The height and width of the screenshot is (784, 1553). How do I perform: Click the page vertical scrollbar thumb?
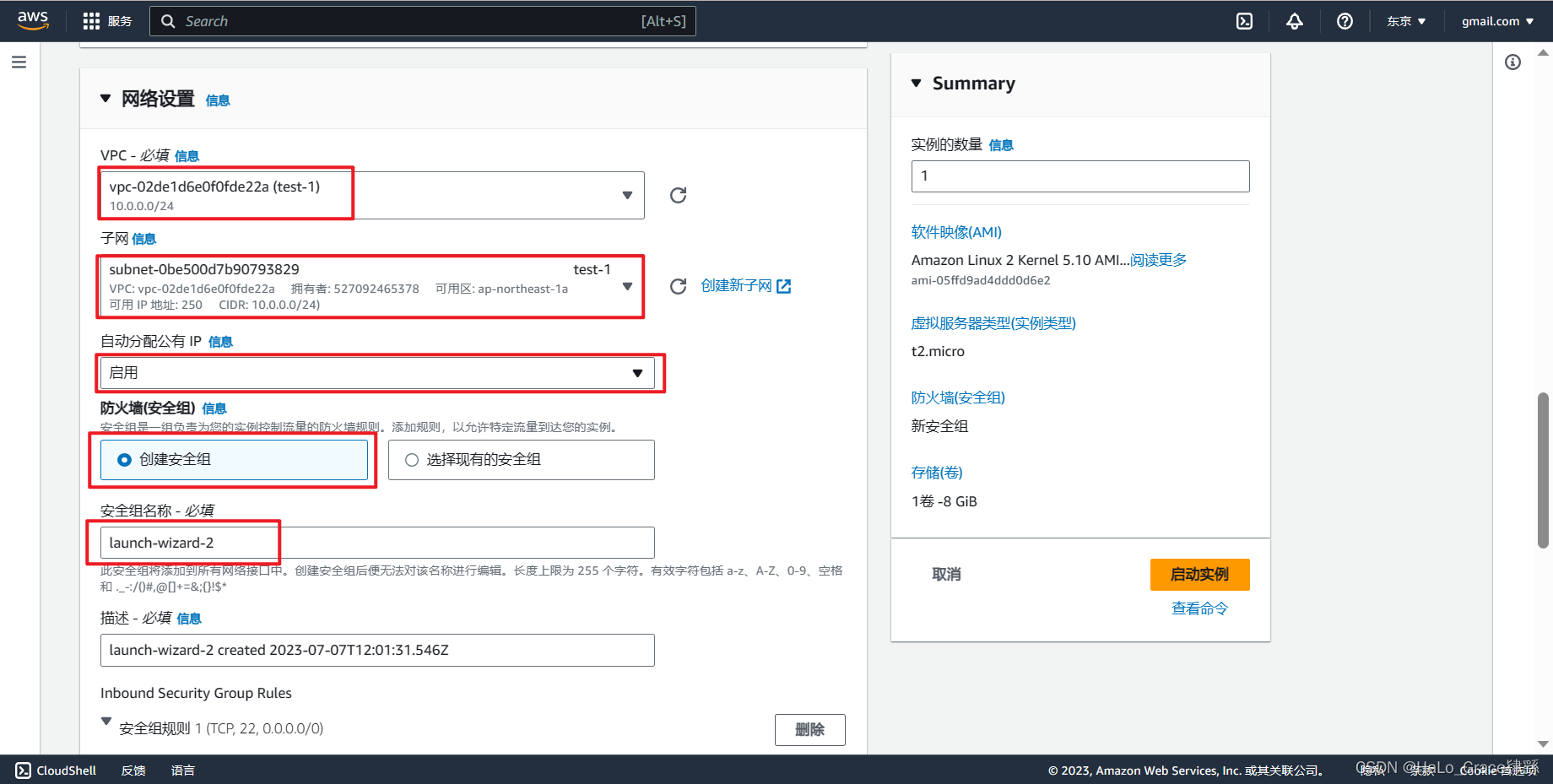[1543, 470]
